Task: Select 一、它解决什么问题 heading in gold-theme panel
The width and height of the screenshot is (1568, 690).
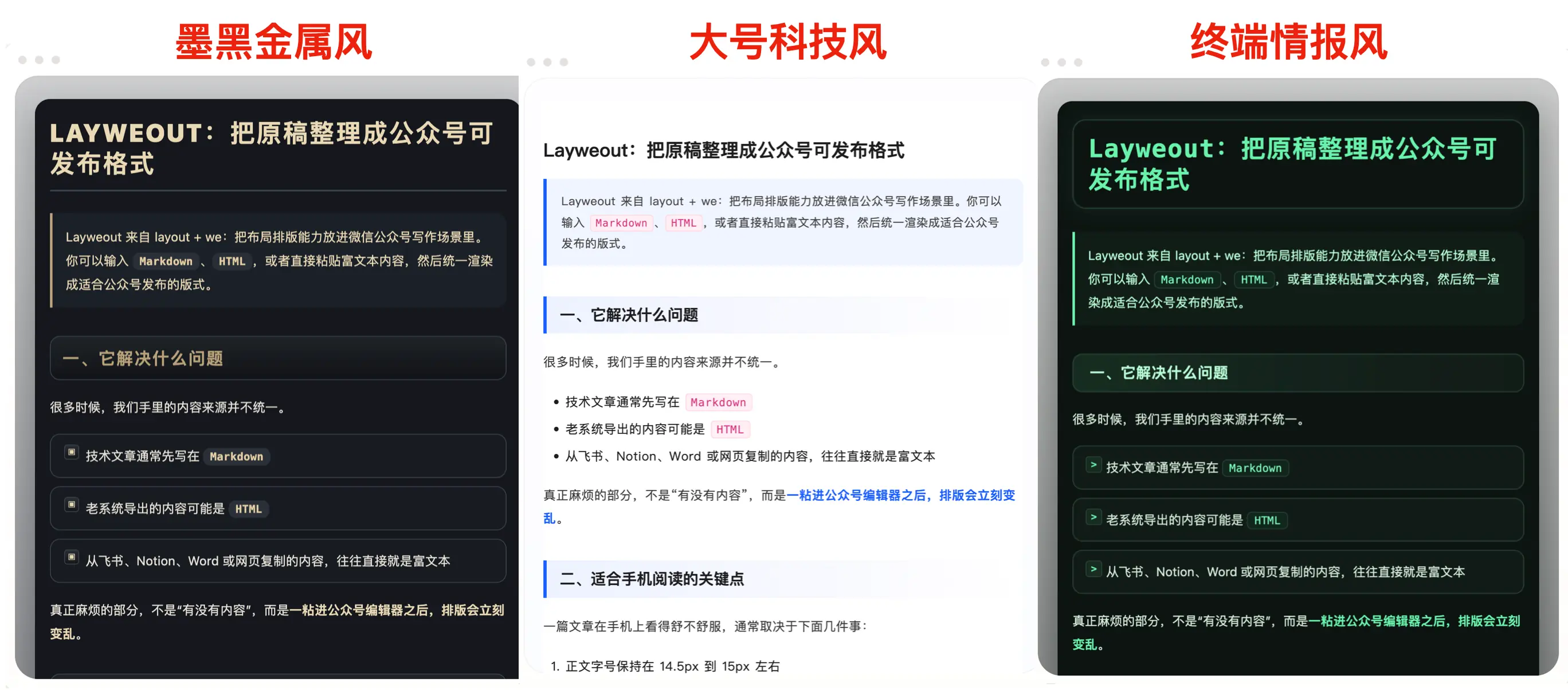Action: coord(143,358)
